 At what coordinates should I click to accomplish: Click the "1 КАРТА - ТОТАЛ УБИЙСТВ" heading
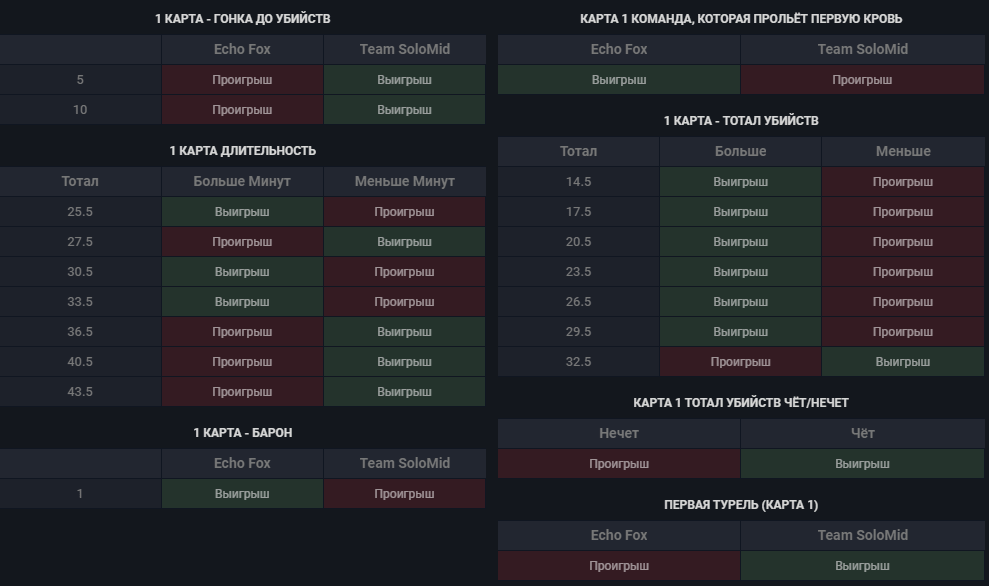(x=740, y=120)
